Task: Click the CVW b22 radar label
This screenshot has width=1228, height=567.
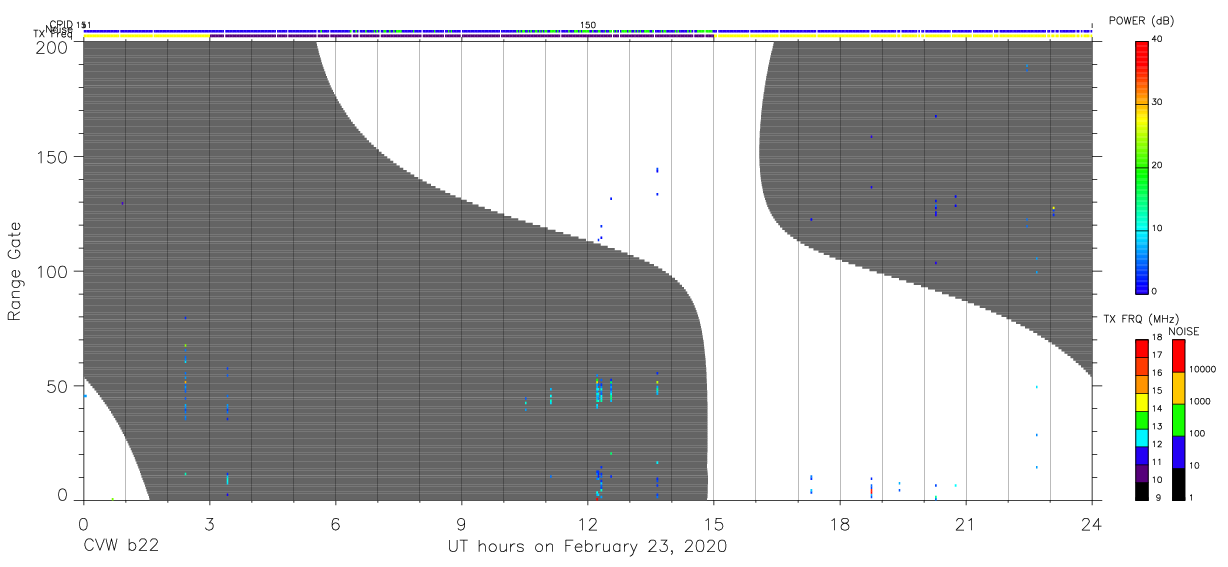Action: (x=121, y=547)
